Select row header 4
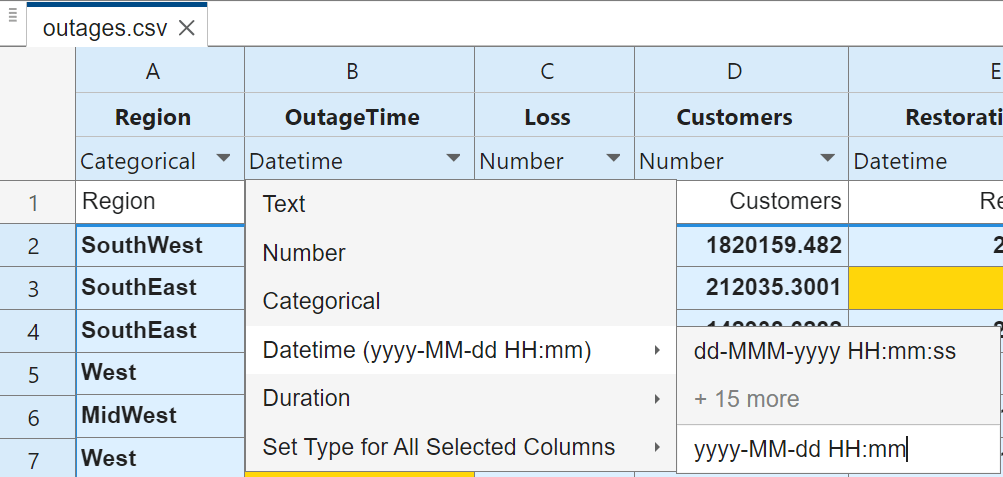 [38, 331]
